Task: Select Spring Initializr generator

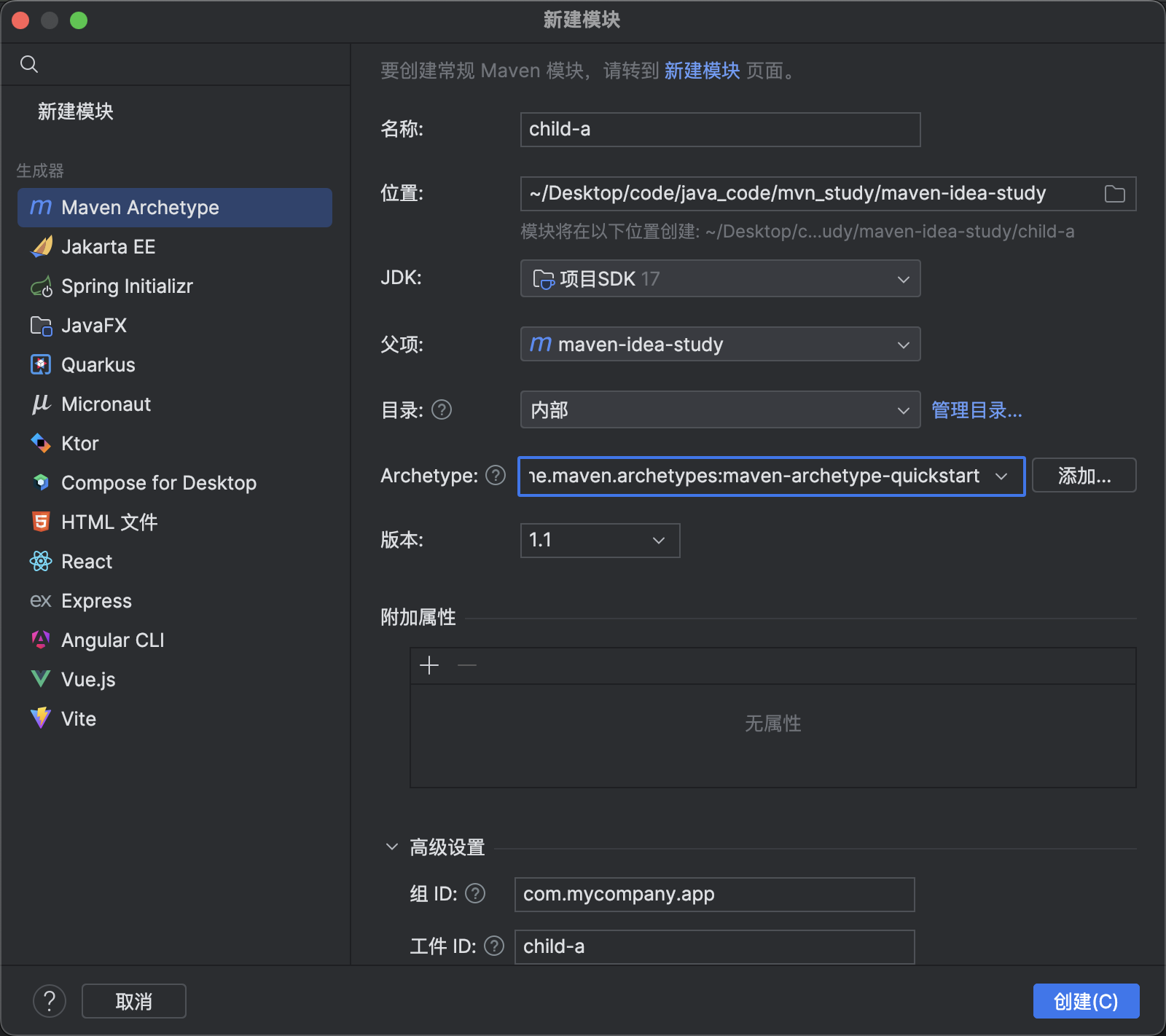Action: [127, 286]
